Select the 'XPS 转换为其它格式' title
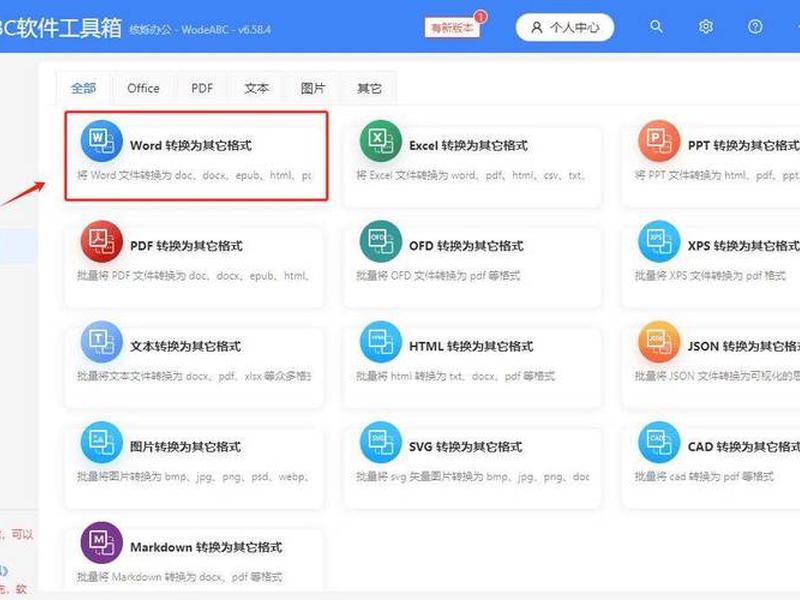Screen dimensions: 800x600 tap(743, 246)
